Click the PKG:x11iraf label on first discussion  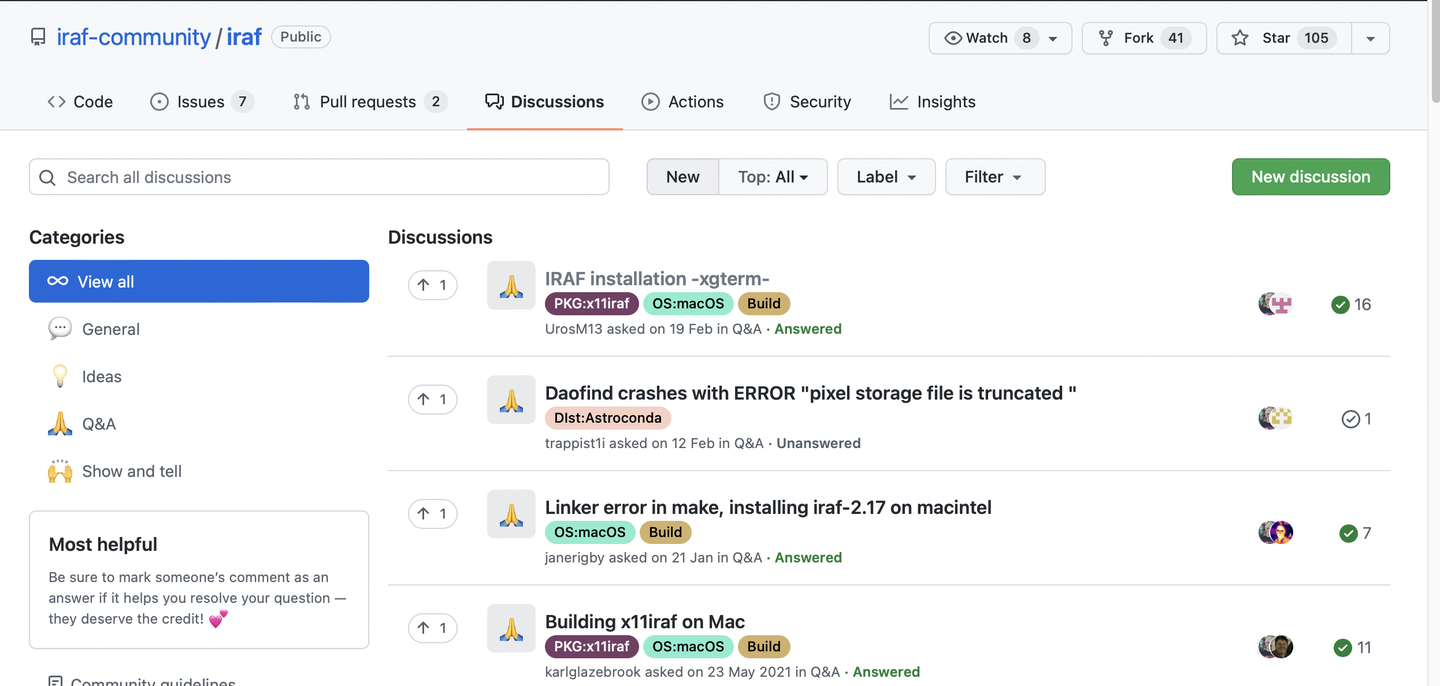[x=592, y=304]
